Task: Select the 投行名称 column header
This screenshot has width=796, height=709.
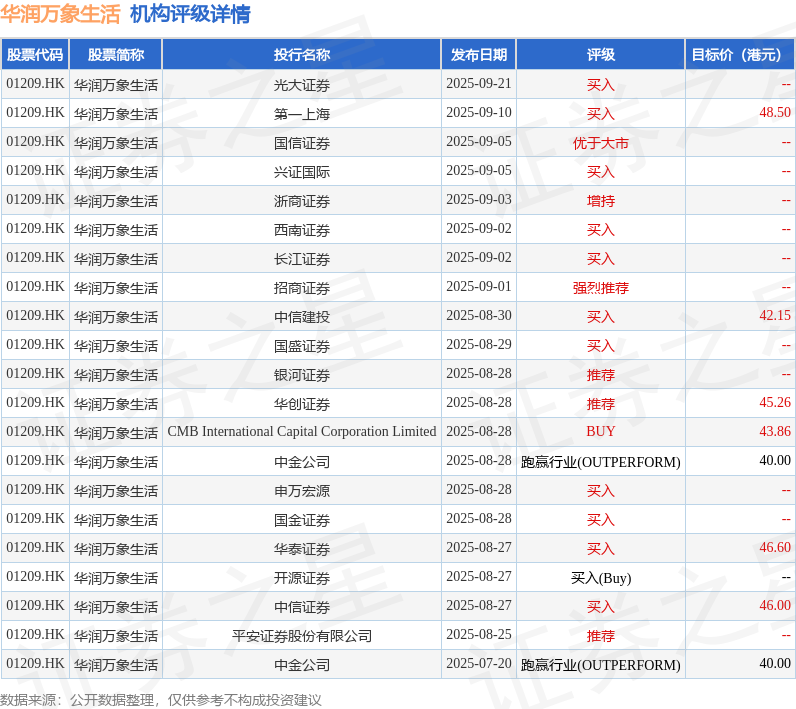Action: (302, 54)
